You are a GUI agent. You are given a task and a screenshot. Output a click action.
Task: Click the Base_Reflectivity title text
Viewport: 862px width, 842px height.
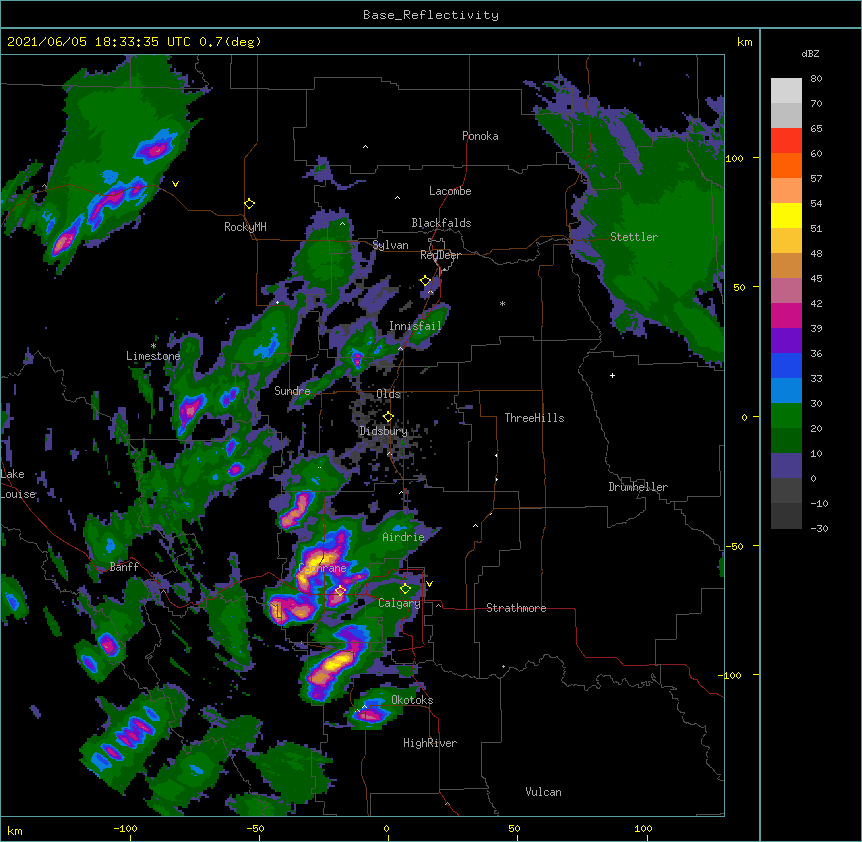431,15
